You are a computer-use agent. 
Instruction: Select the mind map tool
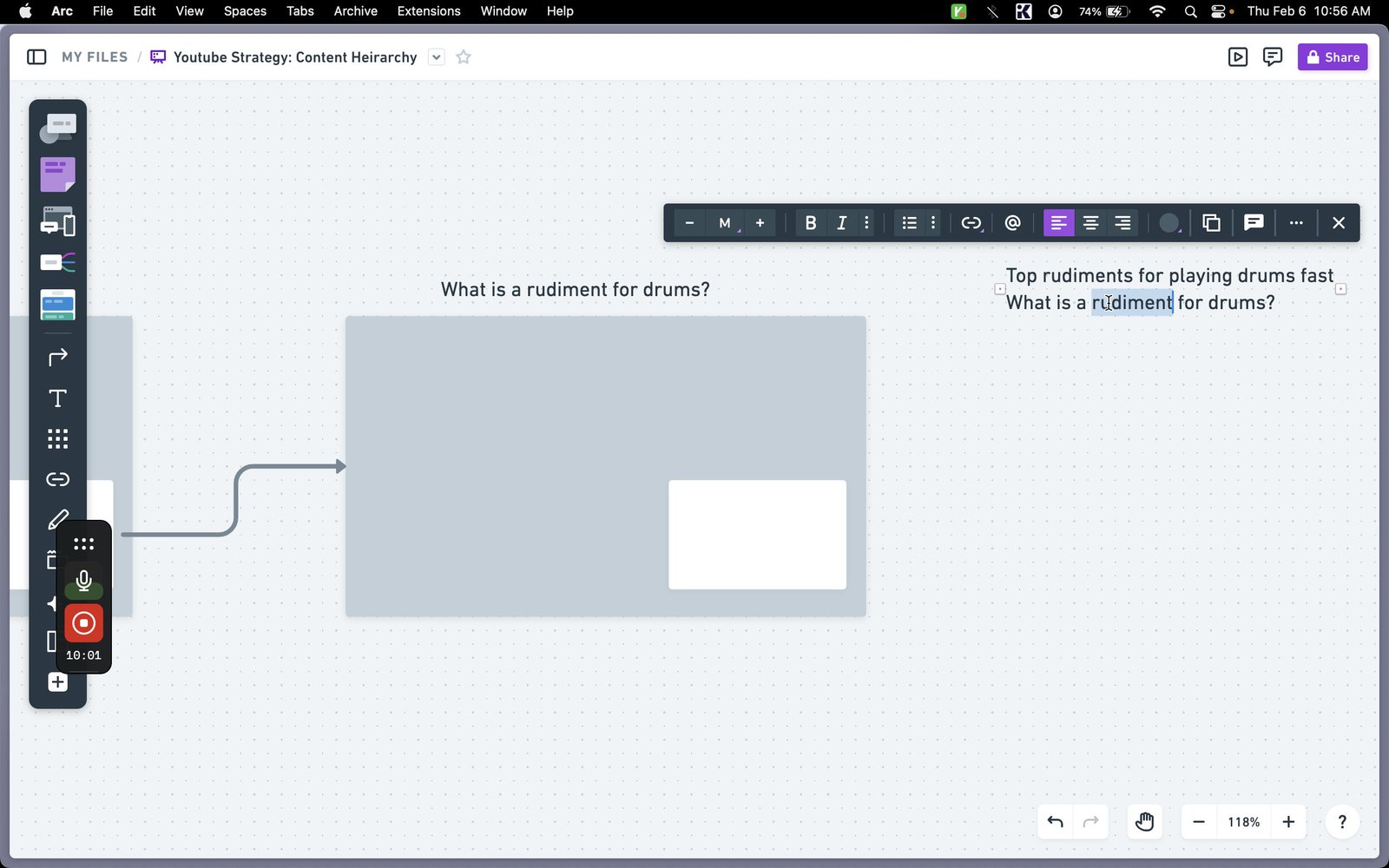[x=57, y=262]
